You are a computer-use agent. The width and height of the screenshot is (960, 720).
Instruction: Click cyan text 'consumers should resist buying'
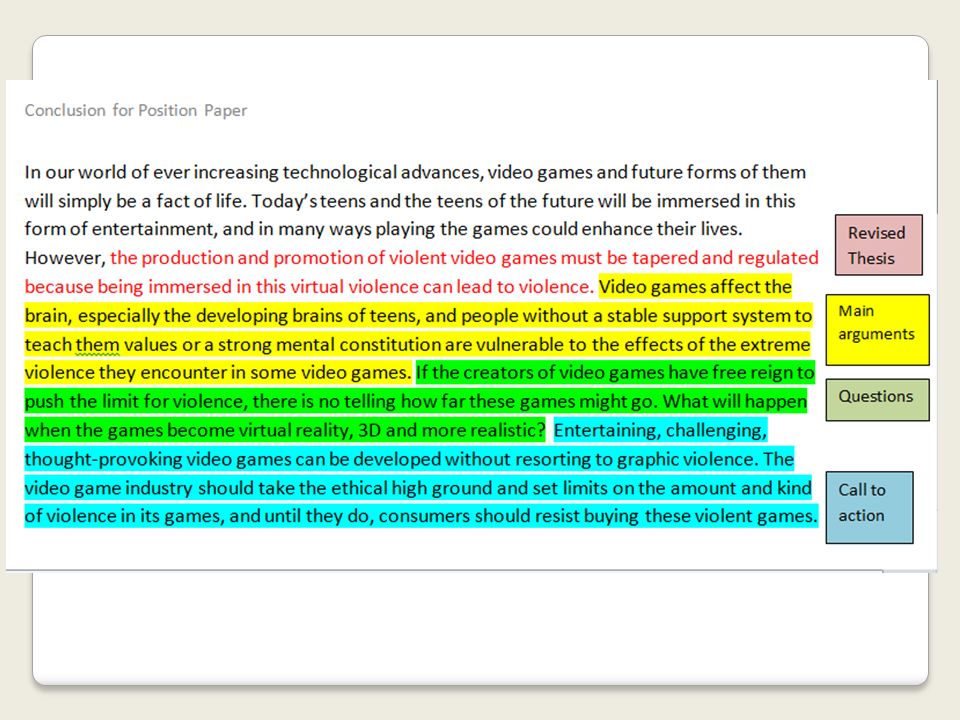click(509, 516)
